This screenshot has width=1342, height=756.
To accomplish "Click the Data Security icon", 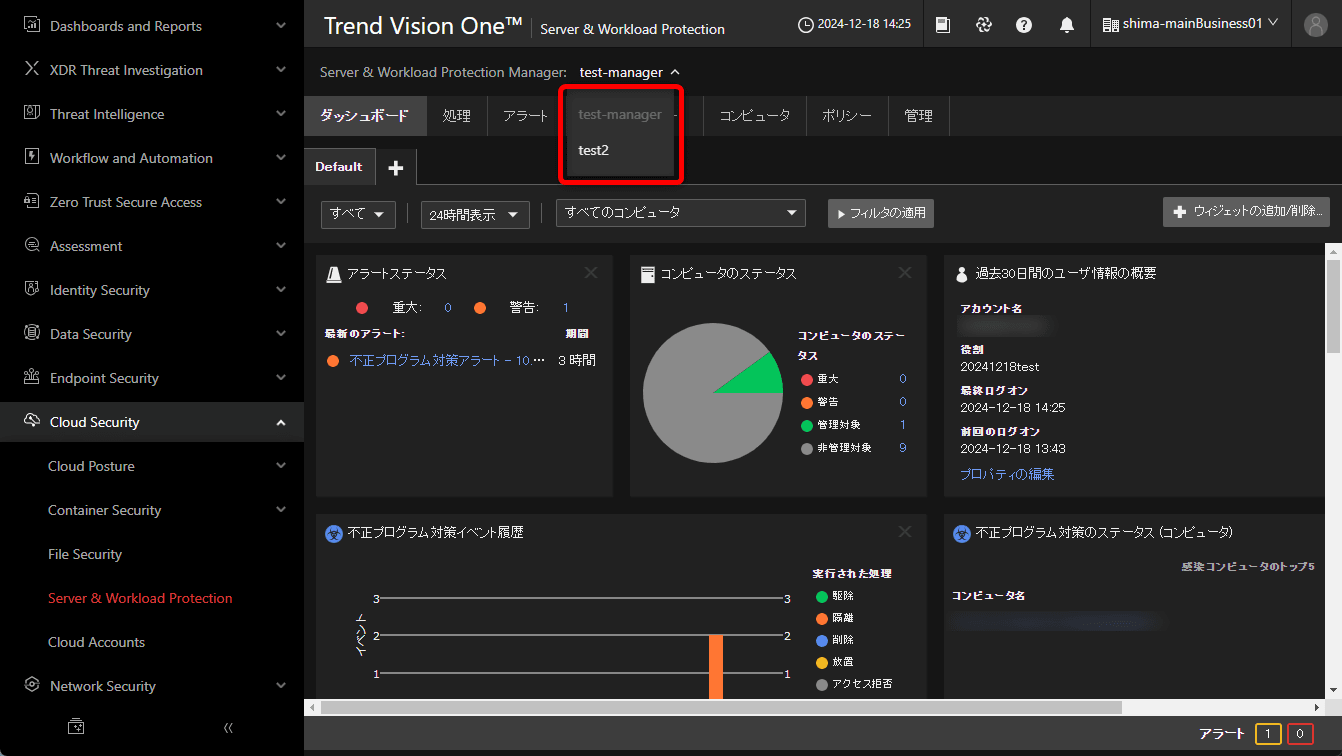I will tap(31, 334).
